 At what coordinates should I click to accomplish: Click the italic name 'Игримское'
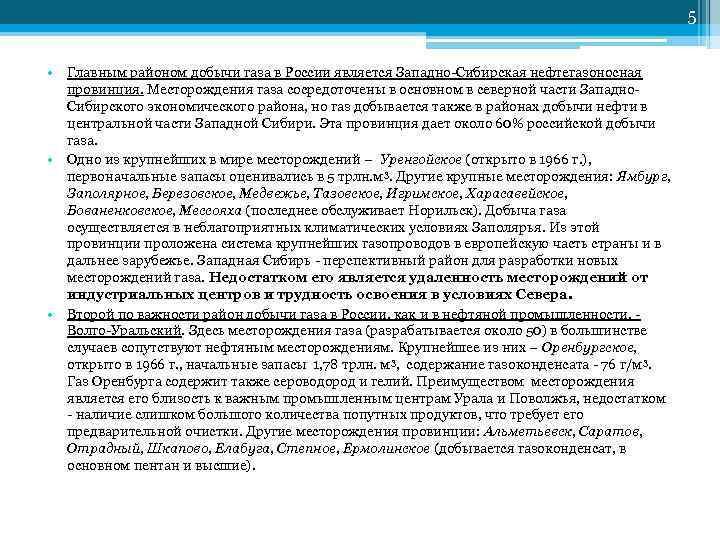pyautogui.click(x=422, y=193)
